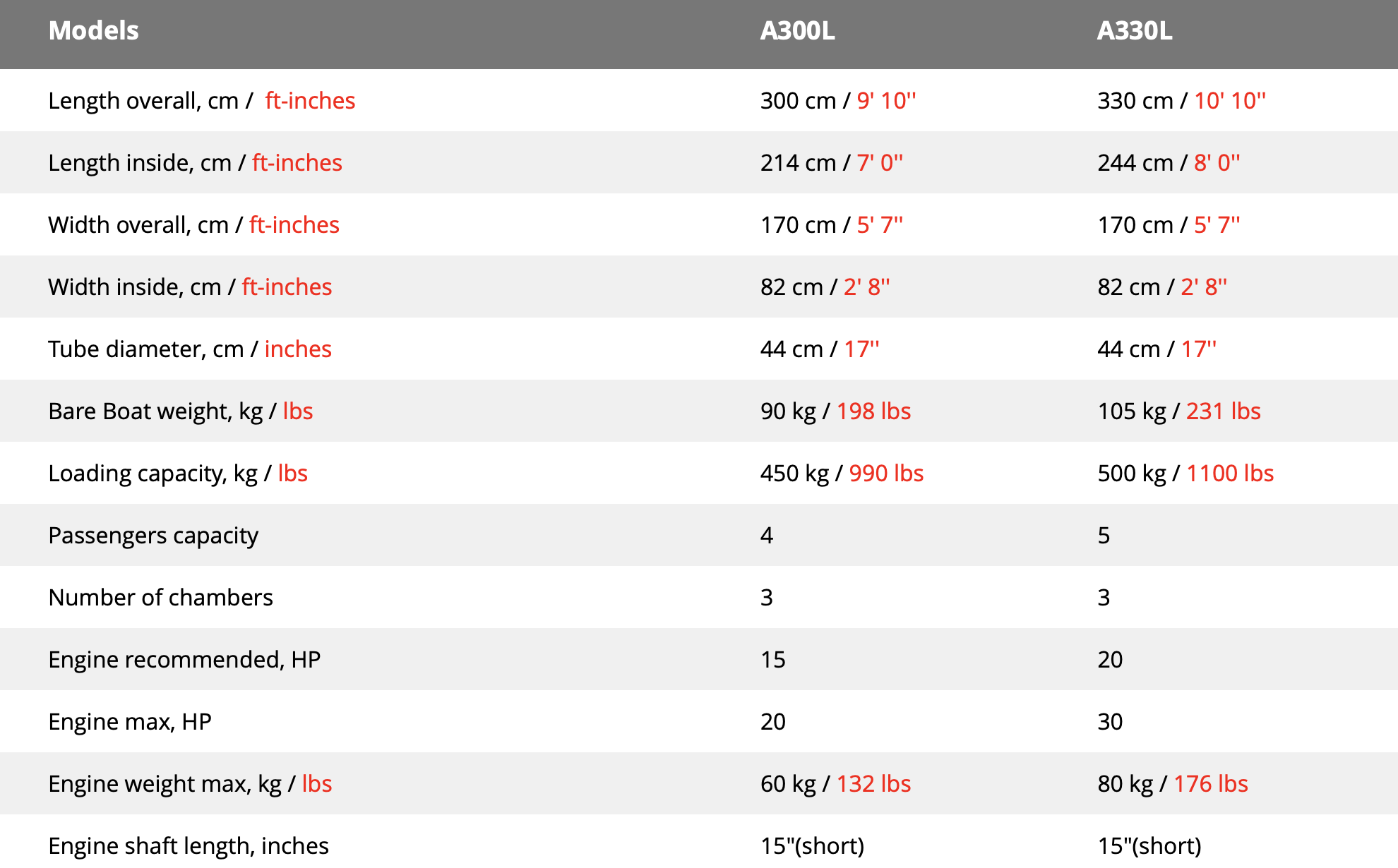Click the Models column header
Screen dimensions: 1398x868
(93, 30)
